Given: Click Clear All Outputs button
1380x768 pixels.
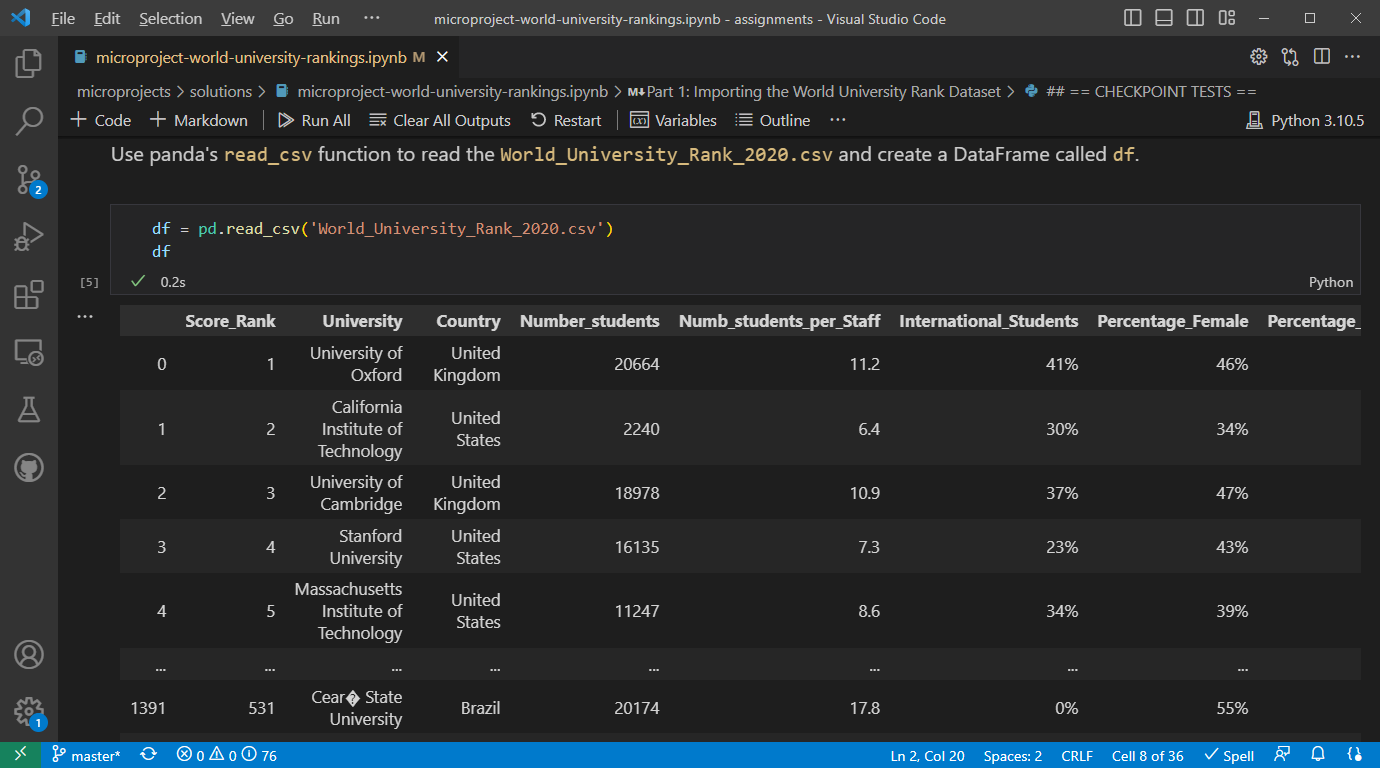Looking at the screenshot, I should pyautogui.click(x=440, y=120).
